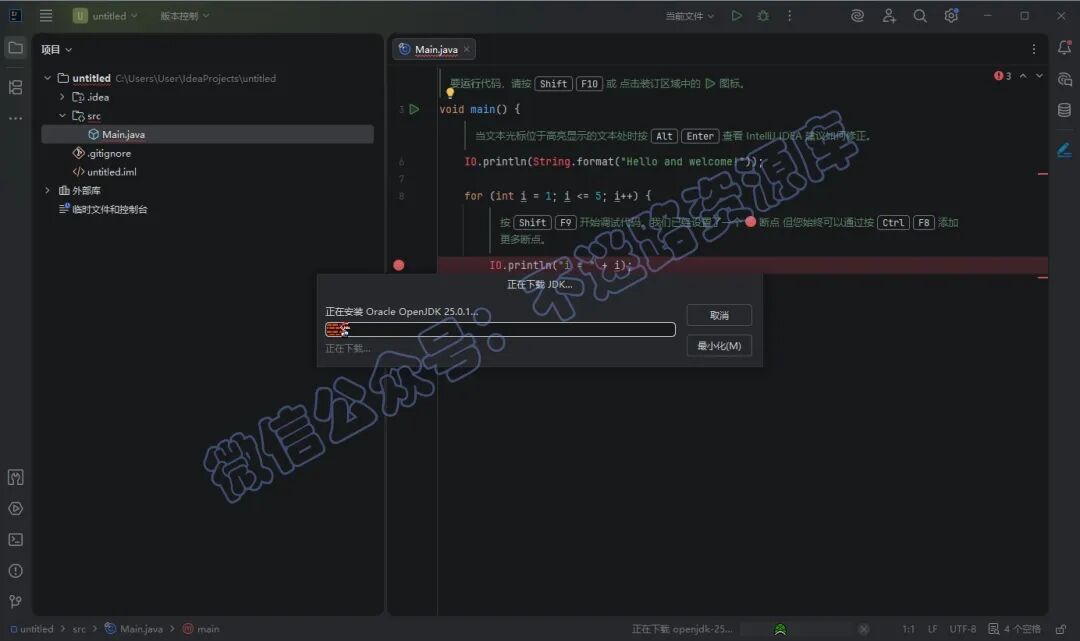Open AI chat tool window on right
The image size is (1080, 641).
pyautogui.click(x=1064, y=78)
